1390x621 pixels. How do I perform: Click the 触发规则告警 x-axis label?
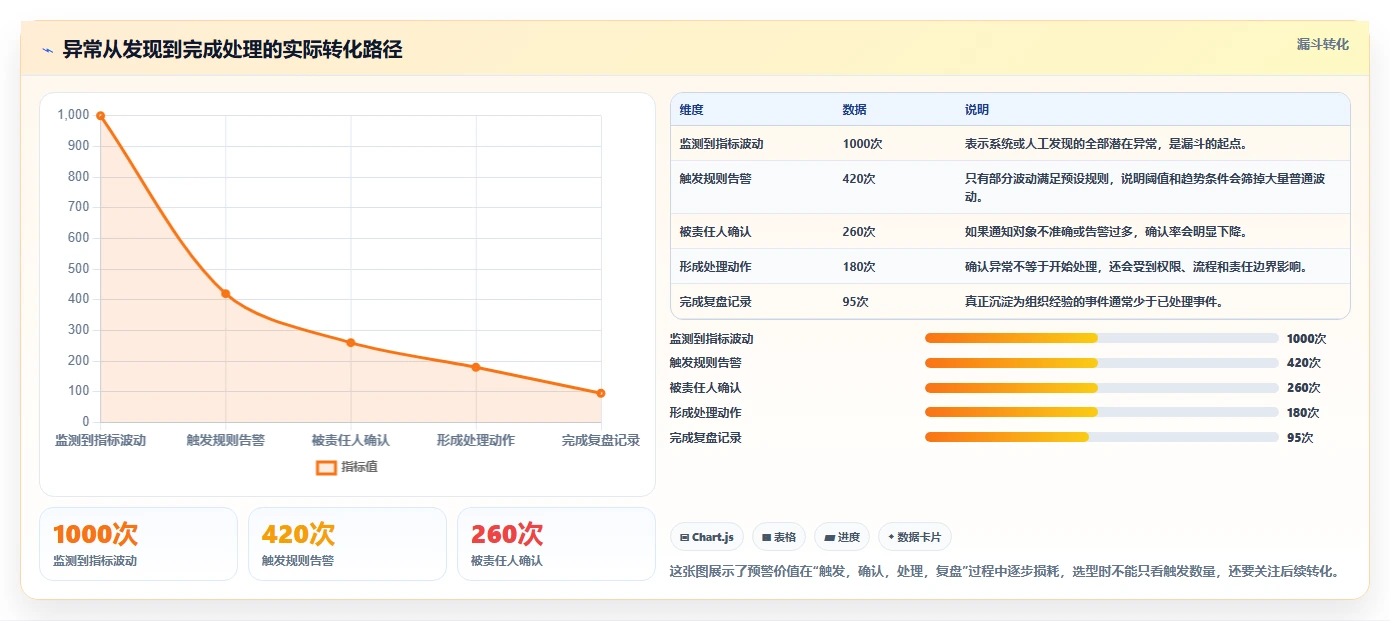(x=226, y=440)
